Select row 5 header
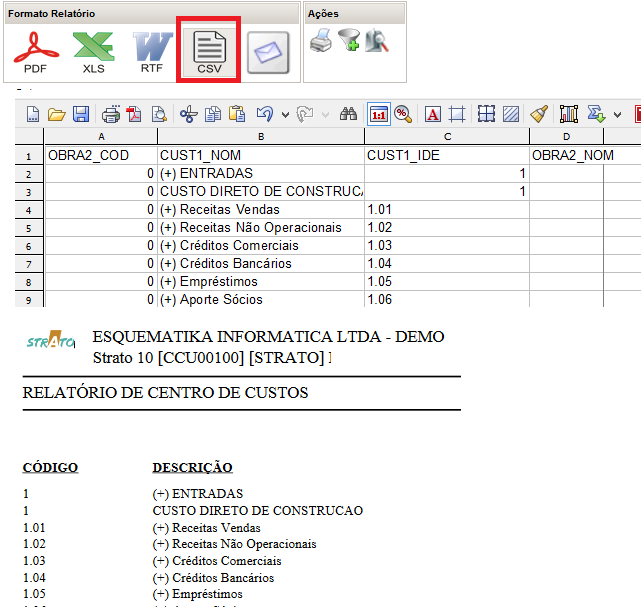 pyautogui.click(x=29, y=228)
